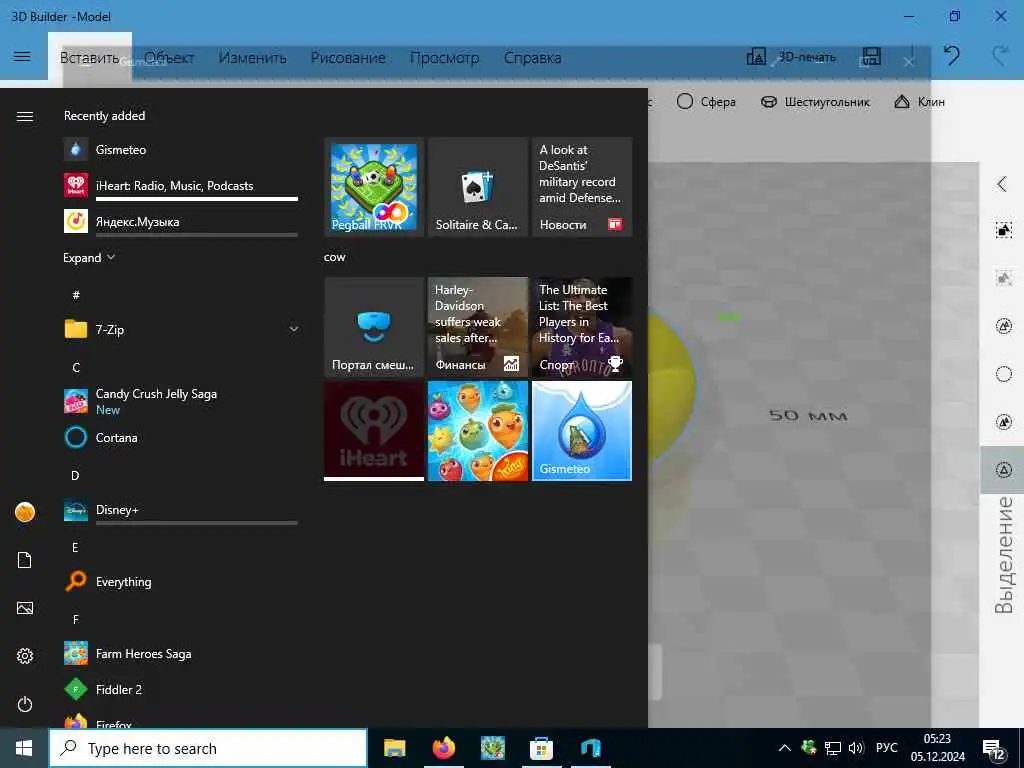Open Gismeteo in Recently added list
This screenshot has height=768, width=1024.
coord(121,150)
